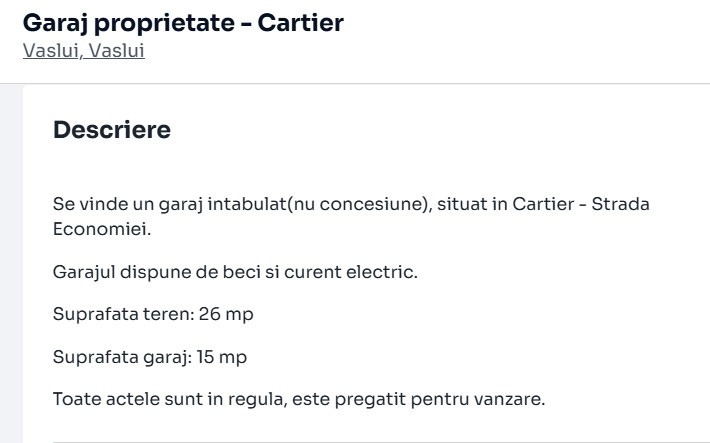Click the word 'Strada' in the first paragraph
This screenshot has width=710, height=443.
pos(621,205)
